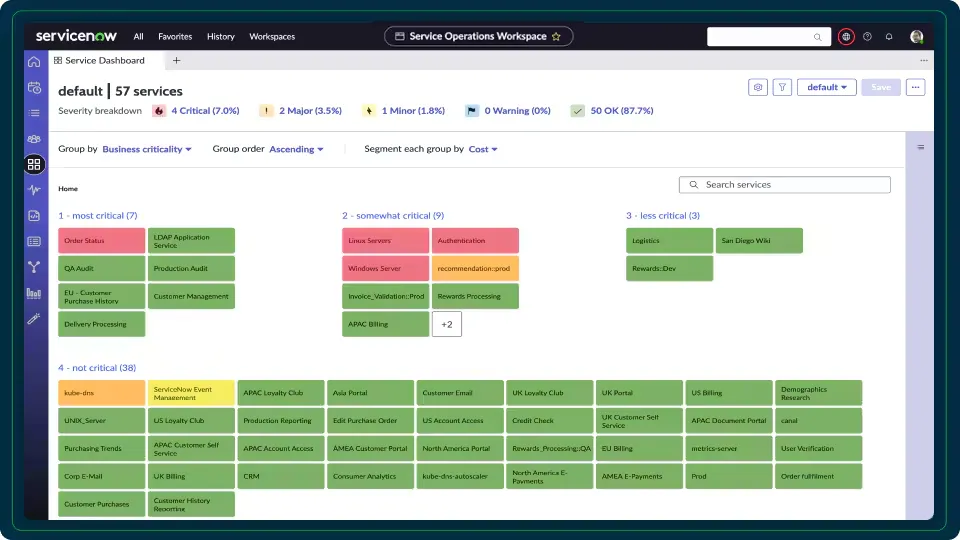Open the Logistics tile
Viewport: 960px width, 540px height.
click(x=670, y=241)
